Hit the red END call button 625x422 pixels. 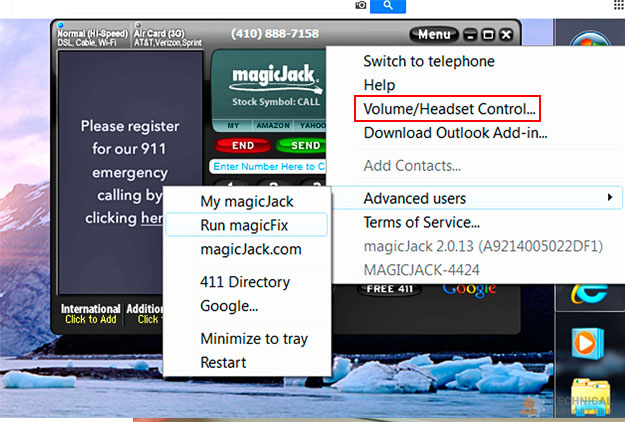[242, 145]
